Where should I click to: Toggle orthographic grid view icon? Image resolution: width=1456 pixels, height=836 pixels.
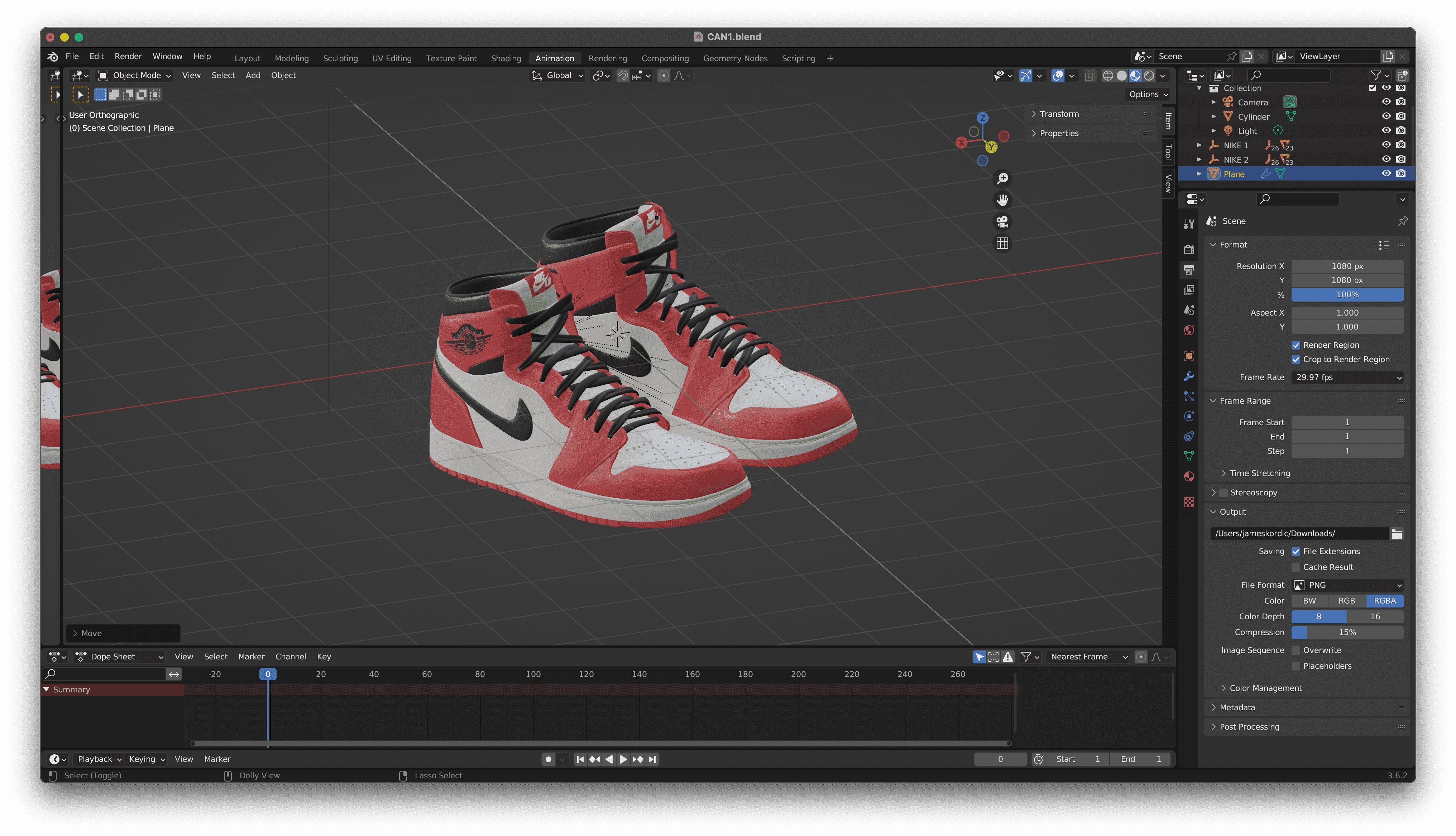1002,244
